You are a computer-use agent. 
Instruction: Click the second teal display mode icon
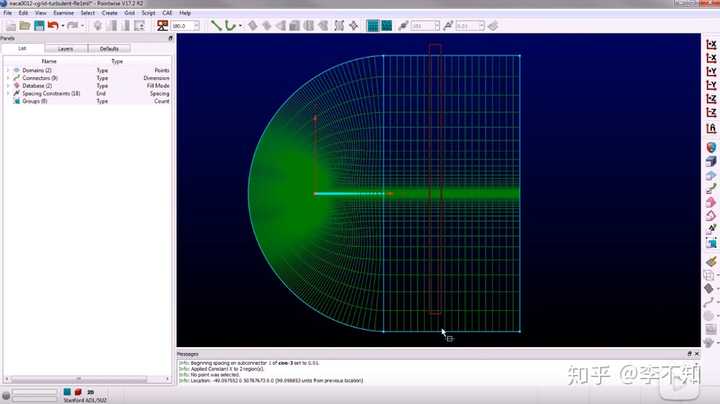point(387,26)
